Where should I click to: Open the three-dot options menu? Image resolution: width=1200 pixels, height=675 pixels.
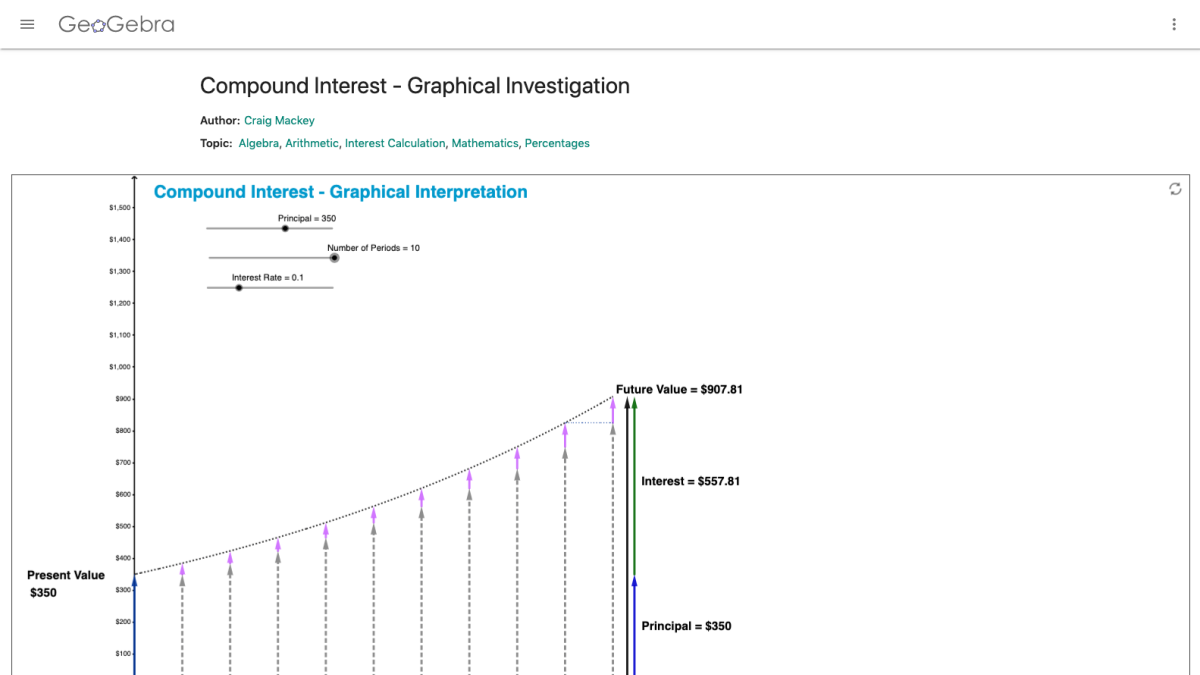1174,24
